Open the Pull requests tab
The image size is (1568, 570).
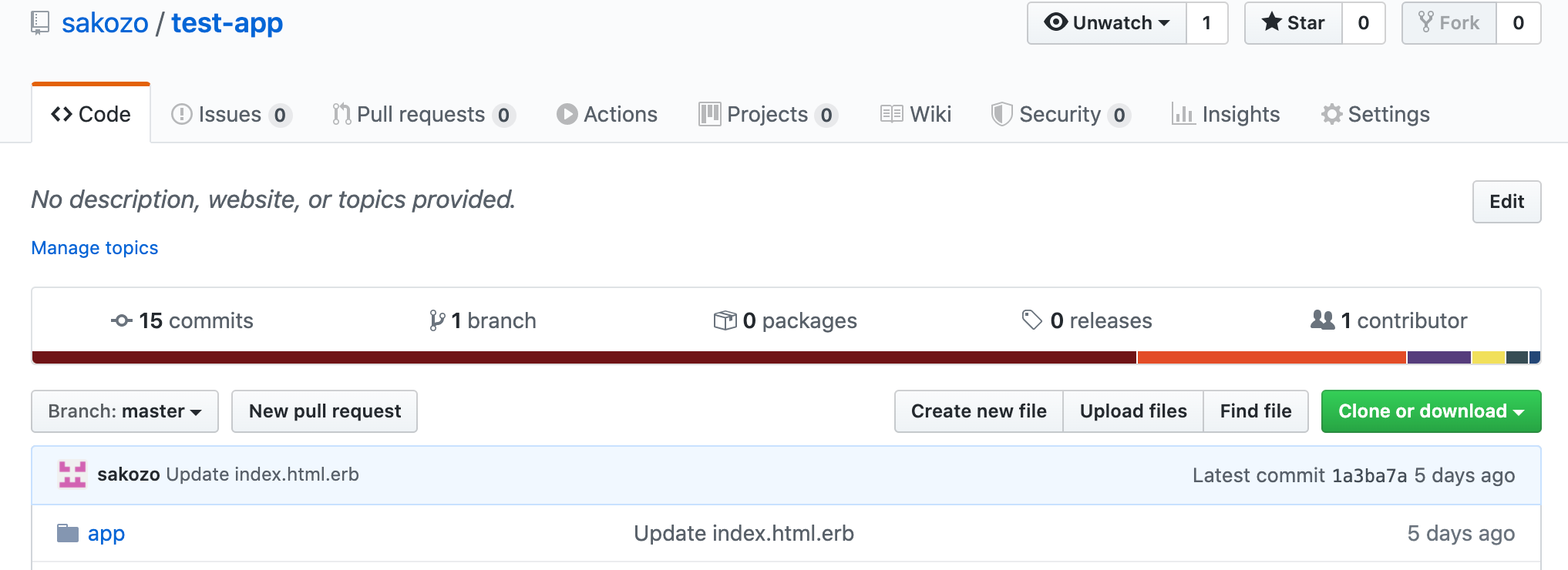(422, 114)
